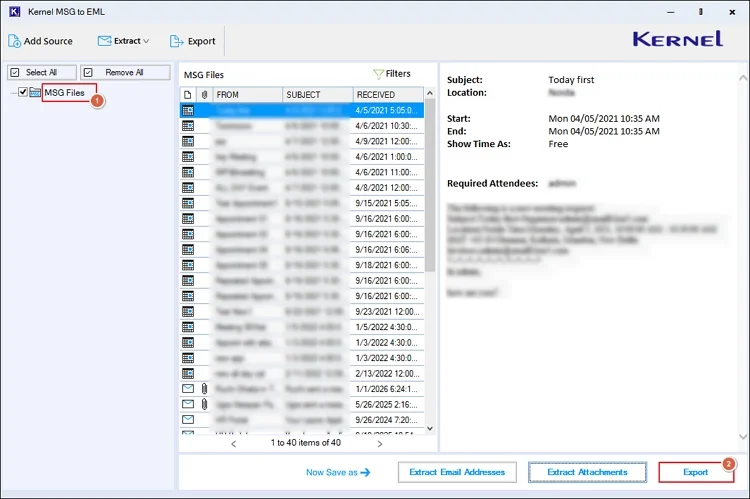This screenshot has width=750, height=499.
Task: Click envelope icon of 5/26/2025 2:16 row
Action: tap(188, 404)
